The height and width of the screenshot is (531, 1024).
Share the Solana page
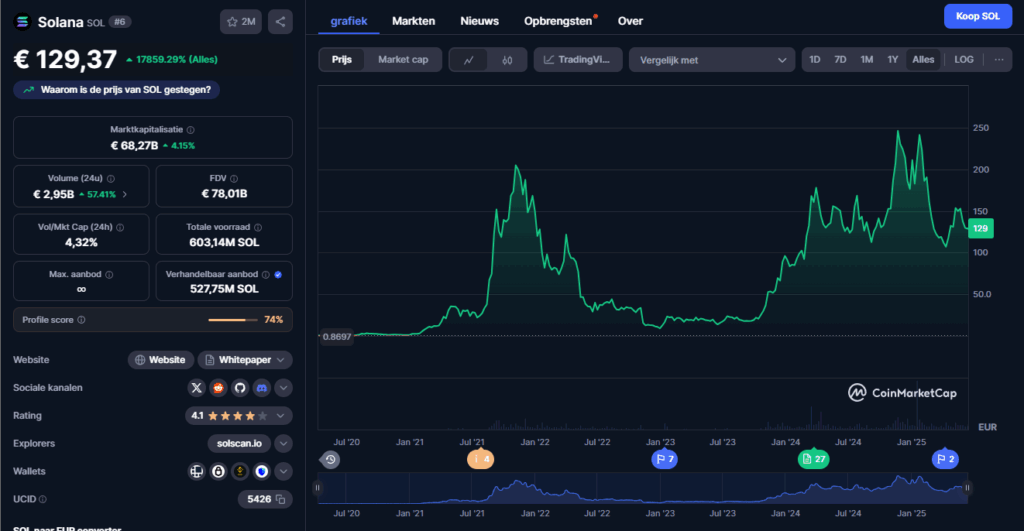[280, 22]
